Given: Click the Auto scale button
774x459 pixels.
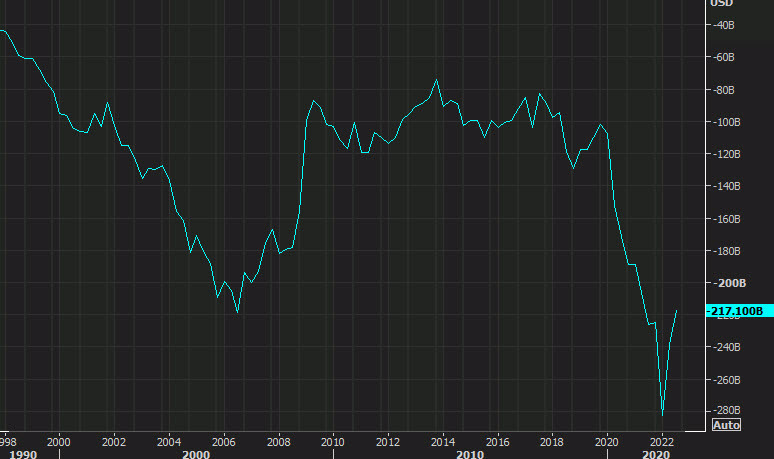Looking at the screenshot, I should [726, 425].
